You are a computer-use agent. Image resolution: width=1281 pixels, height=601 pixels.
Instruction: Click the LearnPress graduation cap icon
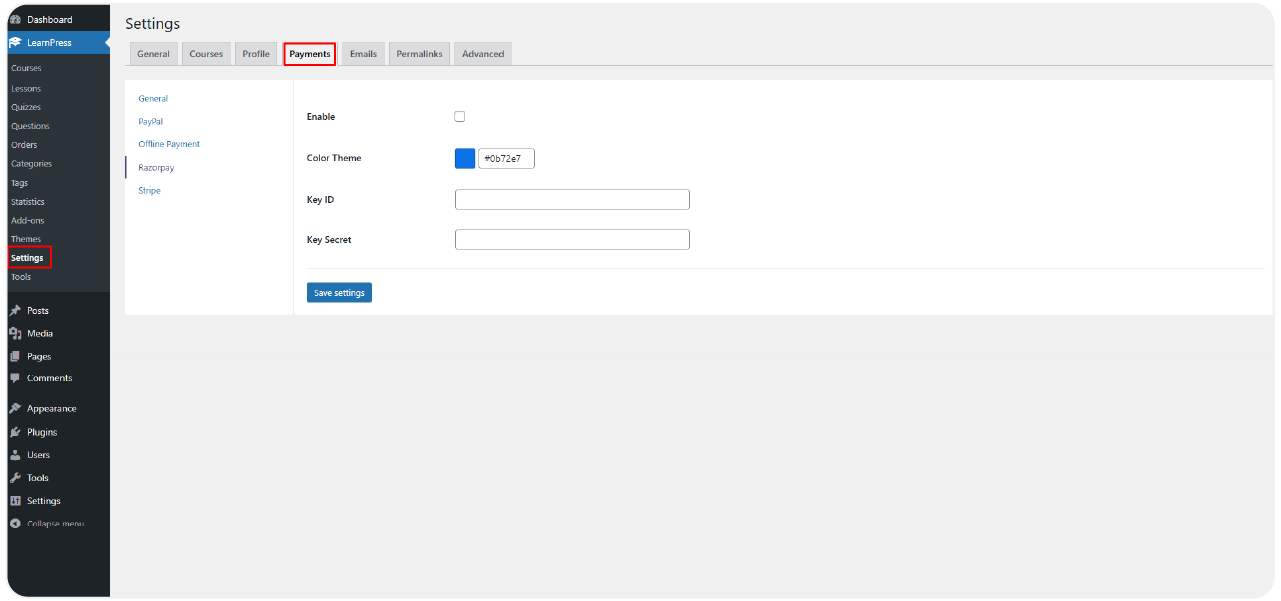[15, 43]
